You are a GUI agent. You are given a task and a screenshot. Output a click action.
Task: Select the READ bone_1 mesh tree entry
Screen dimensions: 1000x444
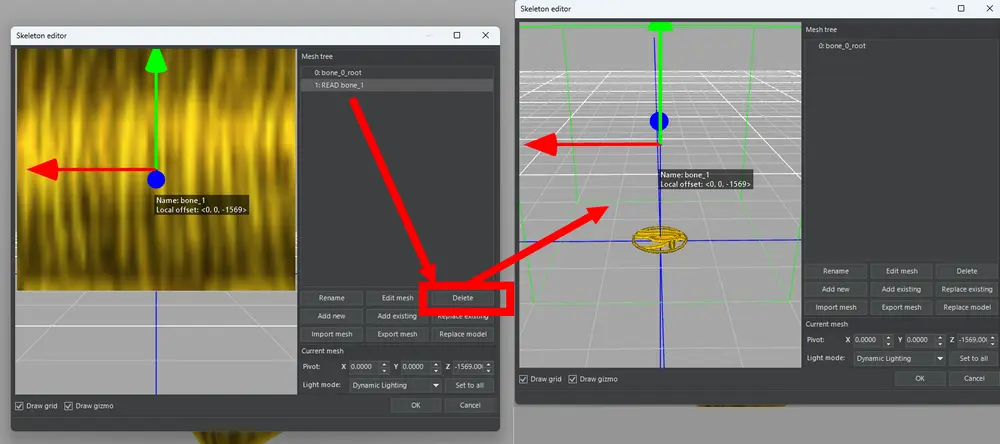coord(336,86)
